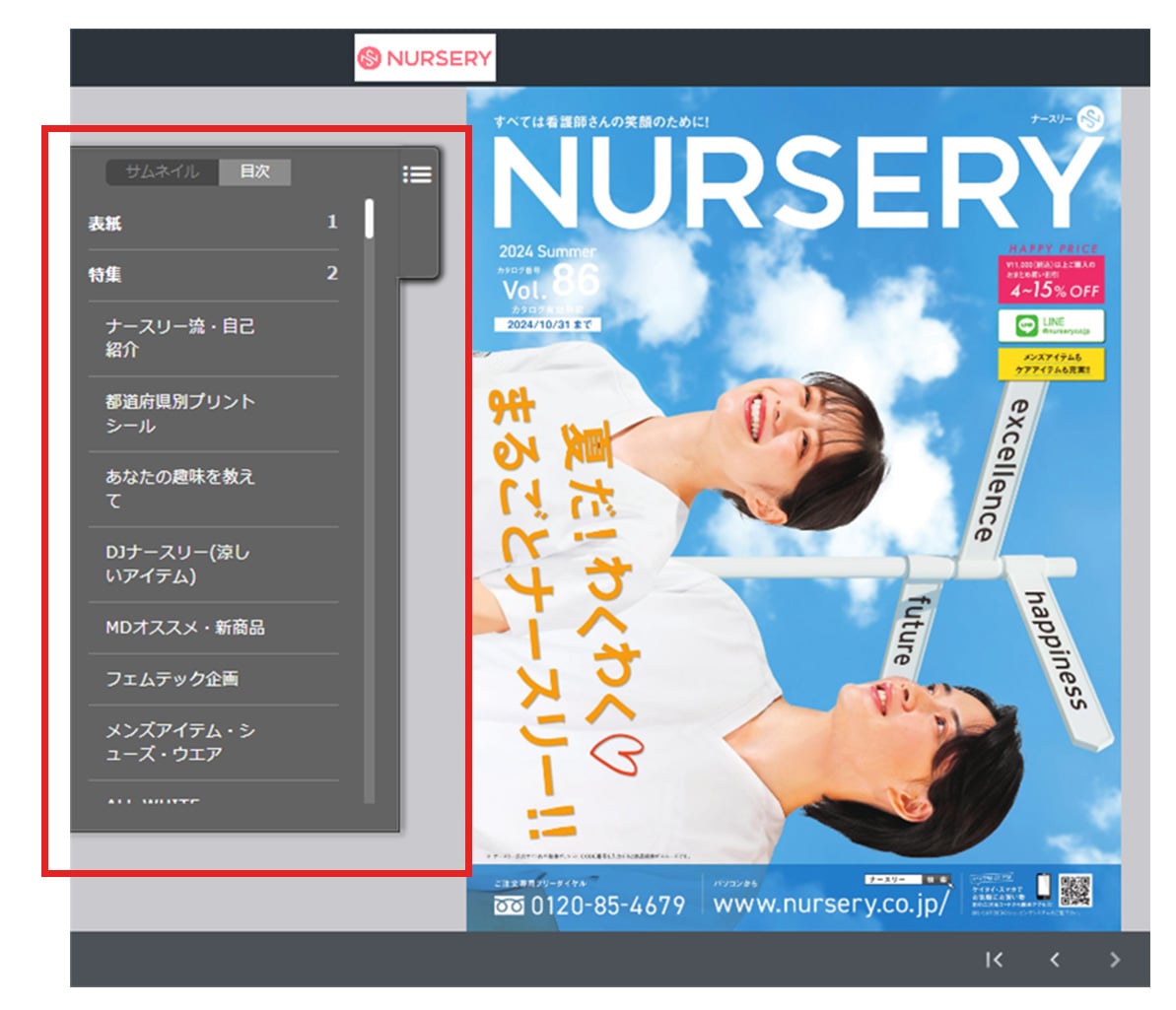Select the 目次 tab
This screenshot has height=1010, width=1176.
pos(254,171)
